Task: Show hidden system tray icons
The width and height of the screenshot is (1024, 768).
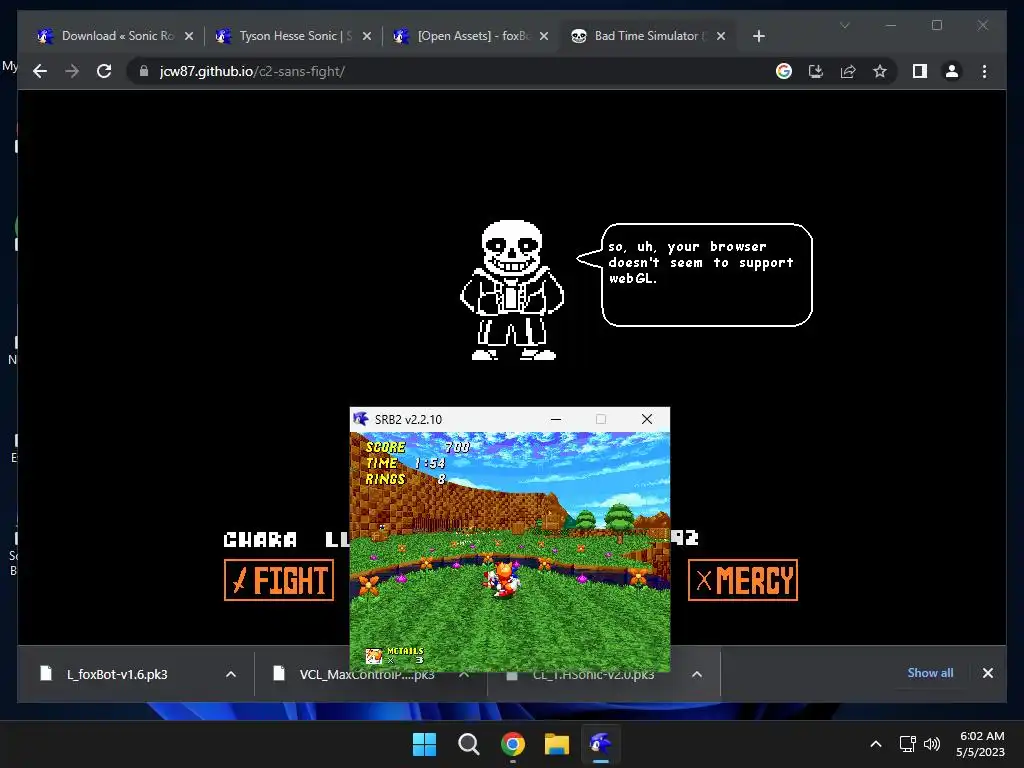Action: point(876,744)
